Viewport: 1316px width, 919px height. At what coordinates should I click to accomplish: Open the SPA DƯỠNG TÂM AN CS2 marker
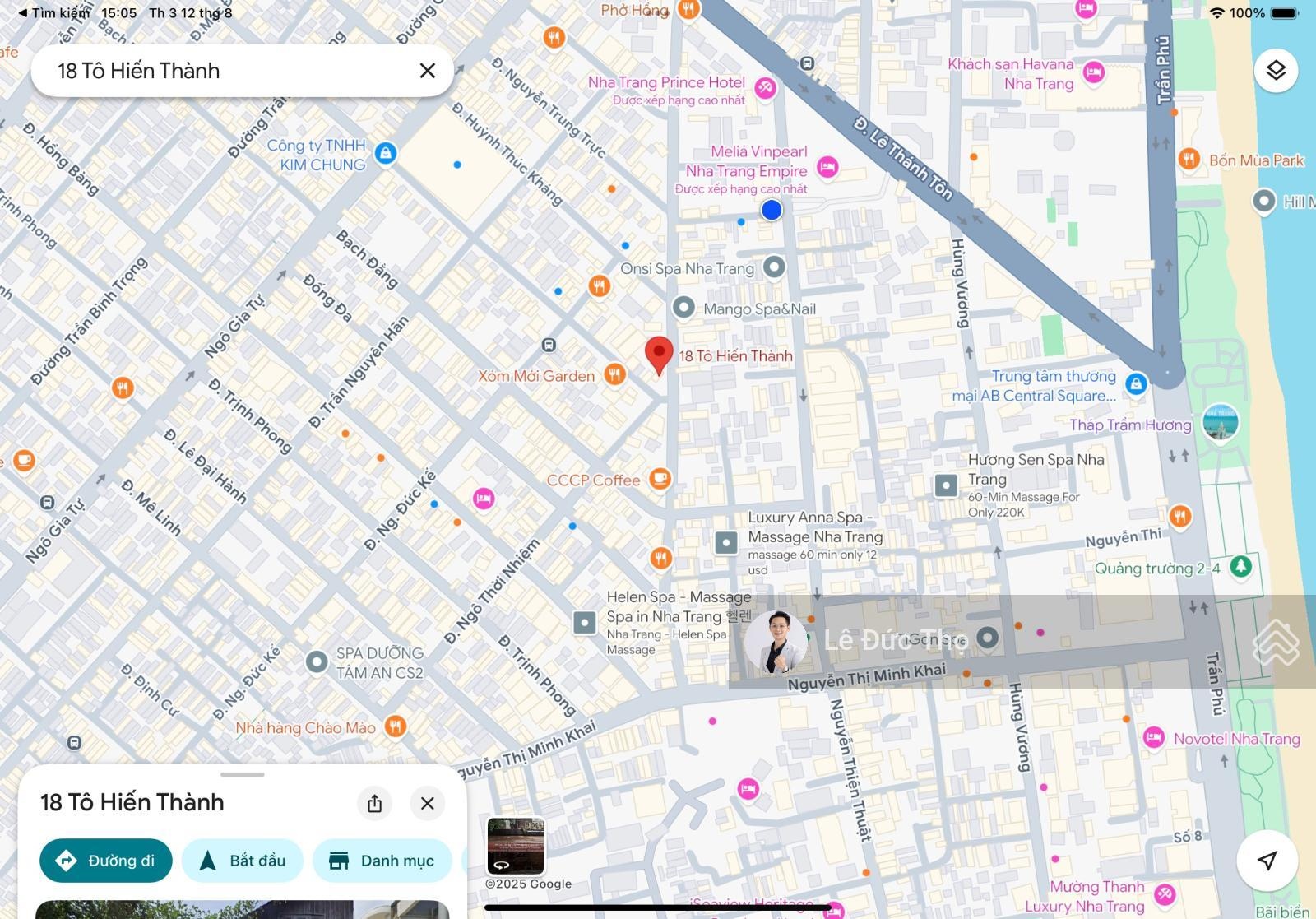click(x=317, y=661)
